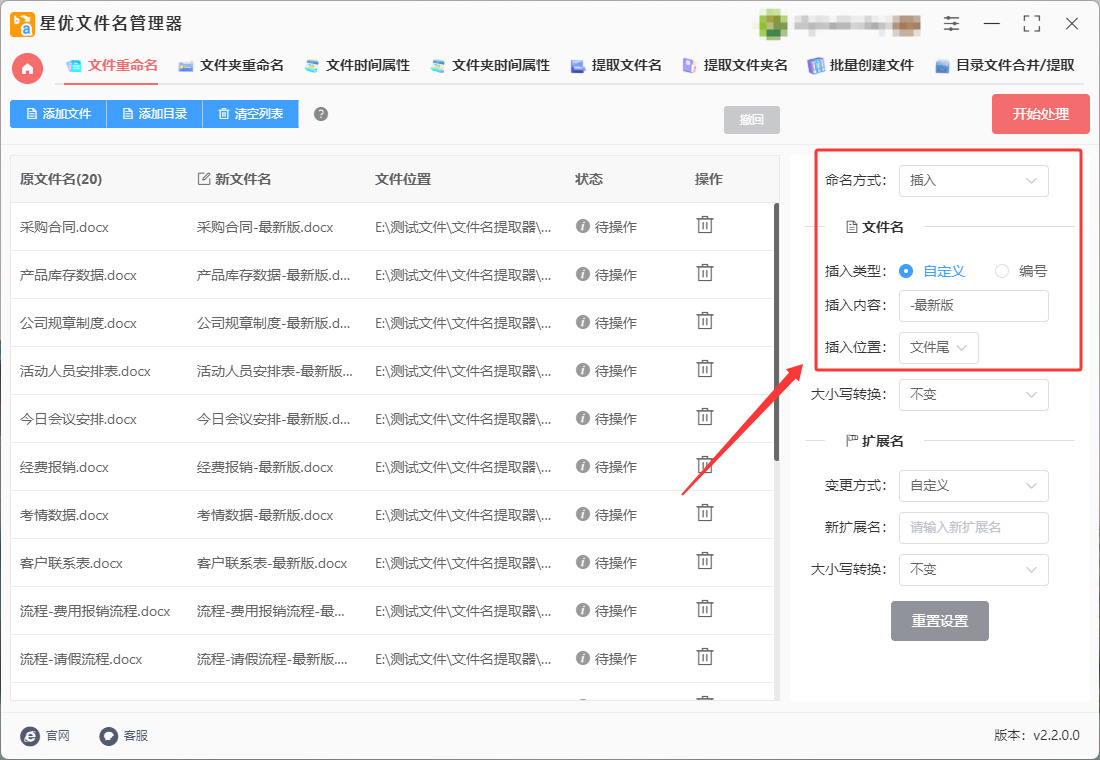This screenshot has width=1100, height=760.
Task: Delete the 客户联系表.docx row via trash icon
Action: (704, 561)
